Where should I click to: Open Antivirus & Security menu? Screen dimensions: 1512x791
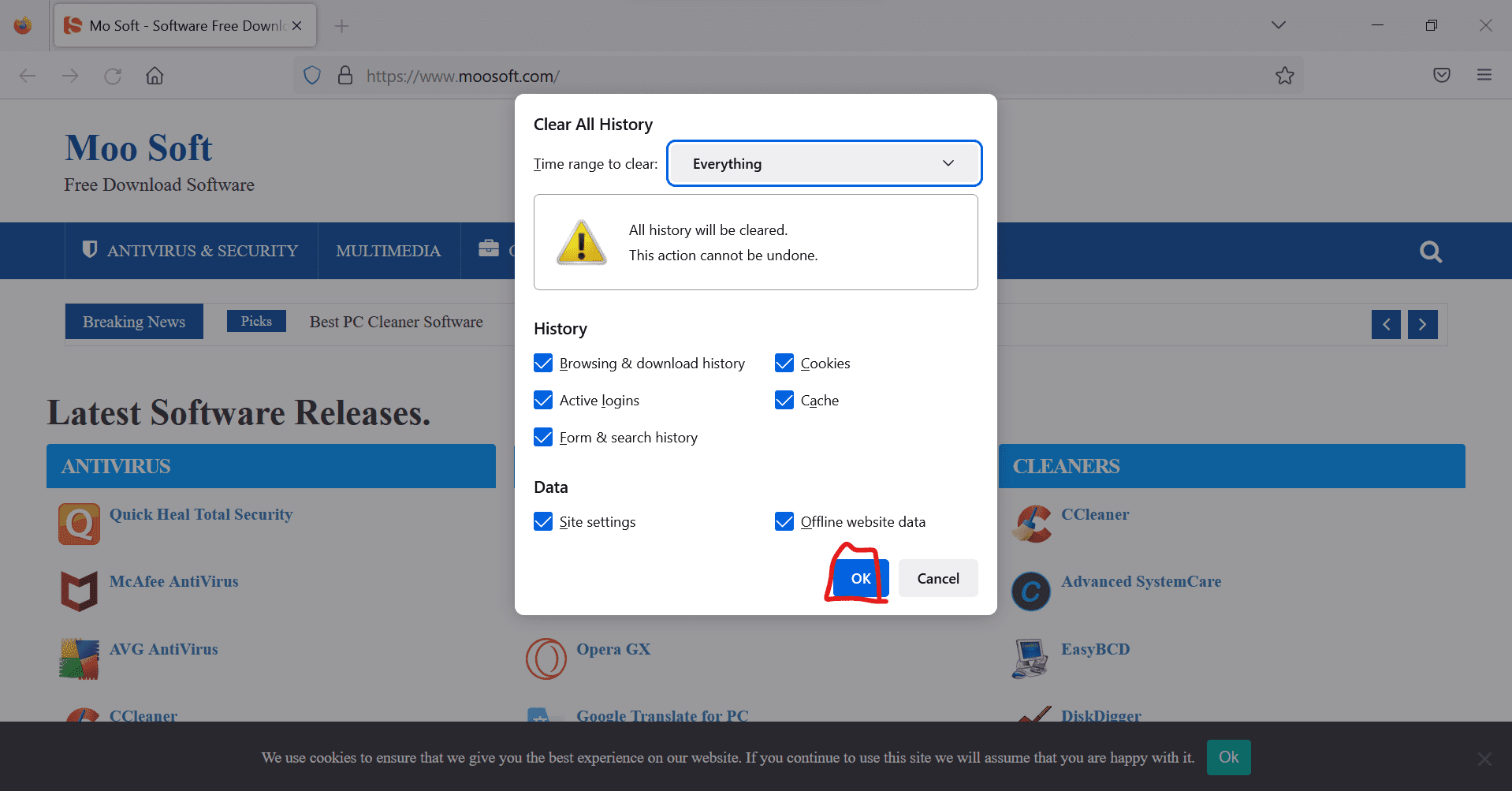click(x=190, y=251)
